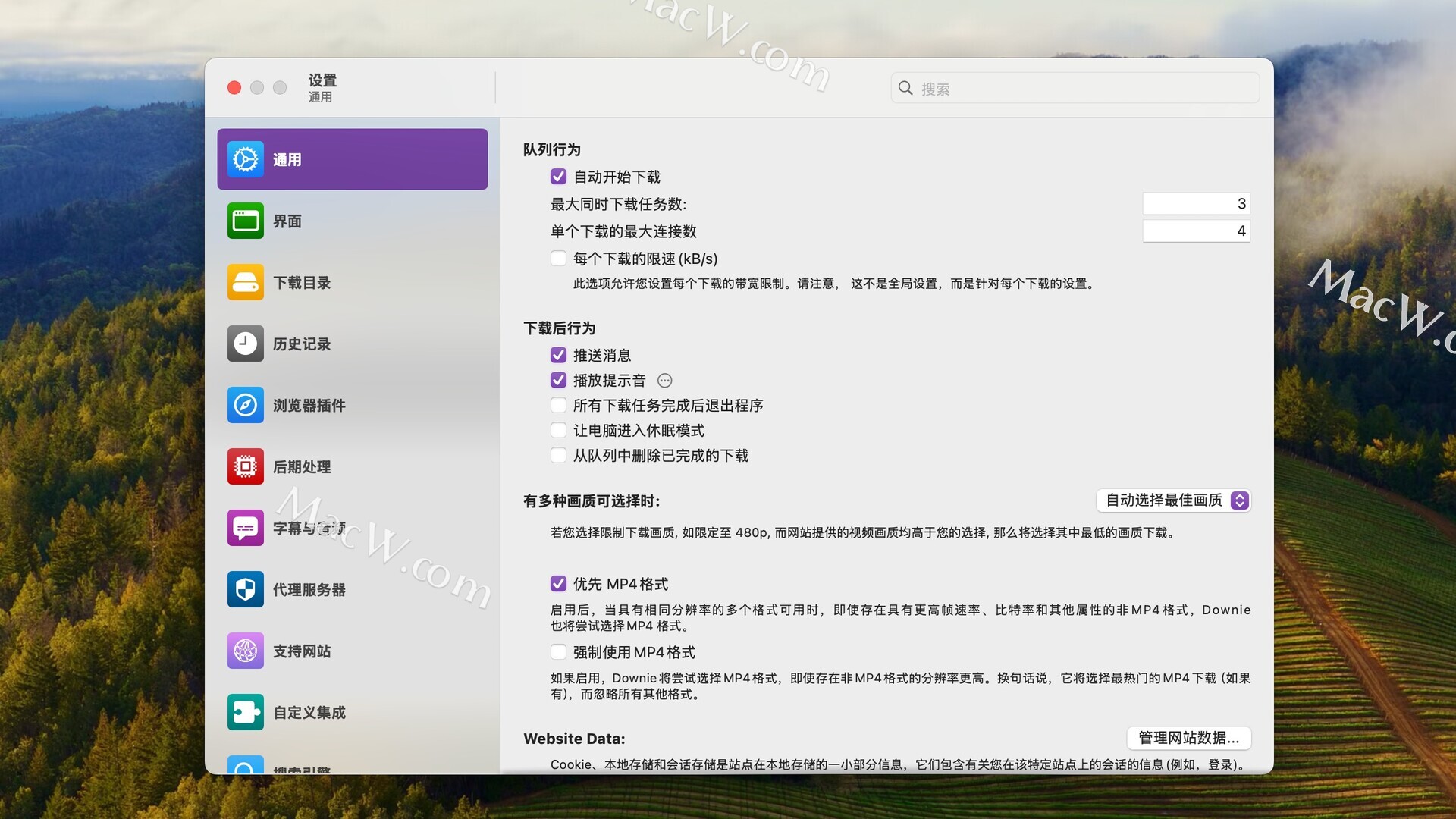This screenshot has width=1456, height=819.
Task: Enable 强制使用 MP4 格式 checkbox
Action: [x=558, y=651]
